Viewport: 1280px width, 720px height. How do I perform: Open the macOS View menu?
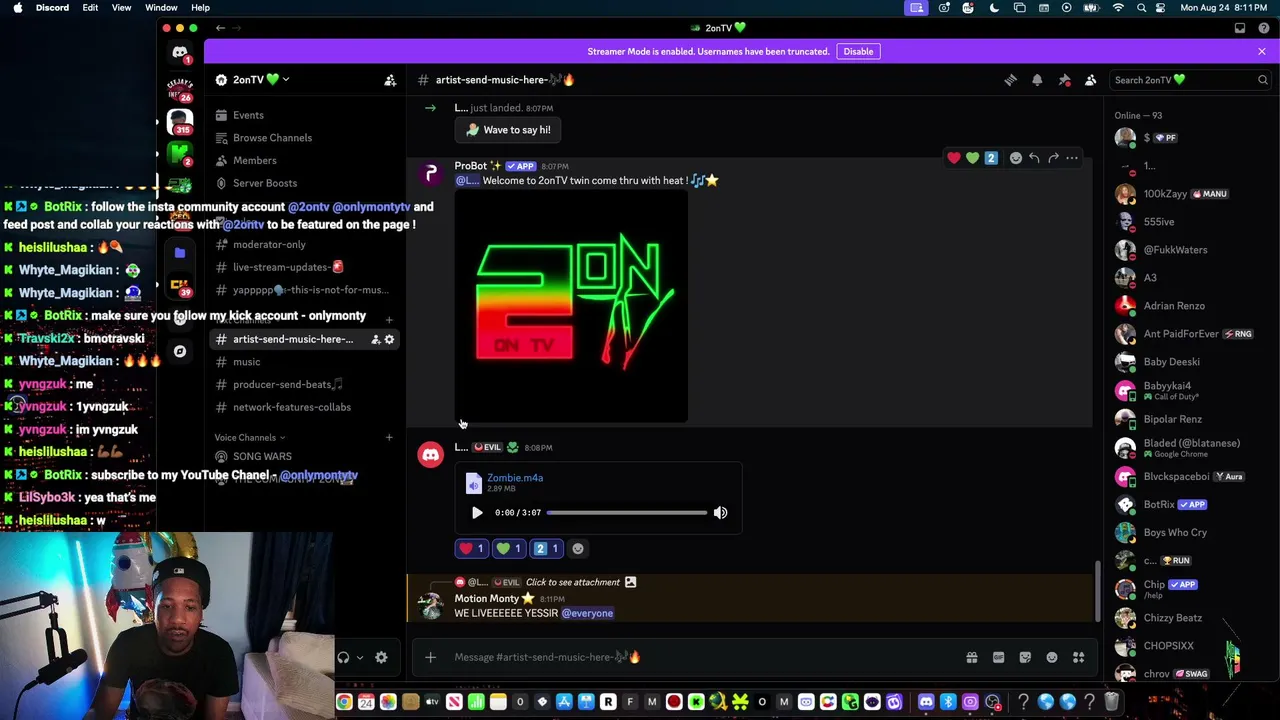[121, 8]
